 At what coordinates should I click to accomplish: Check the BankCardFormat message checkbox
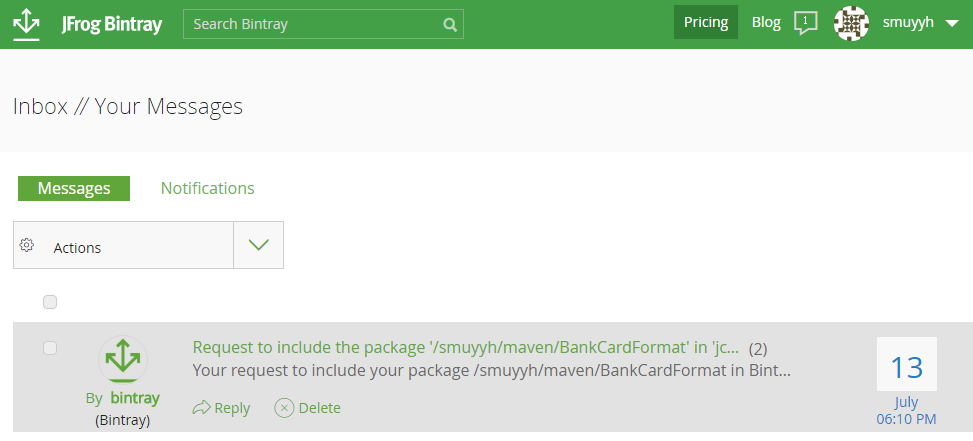[x=50, y=348]
